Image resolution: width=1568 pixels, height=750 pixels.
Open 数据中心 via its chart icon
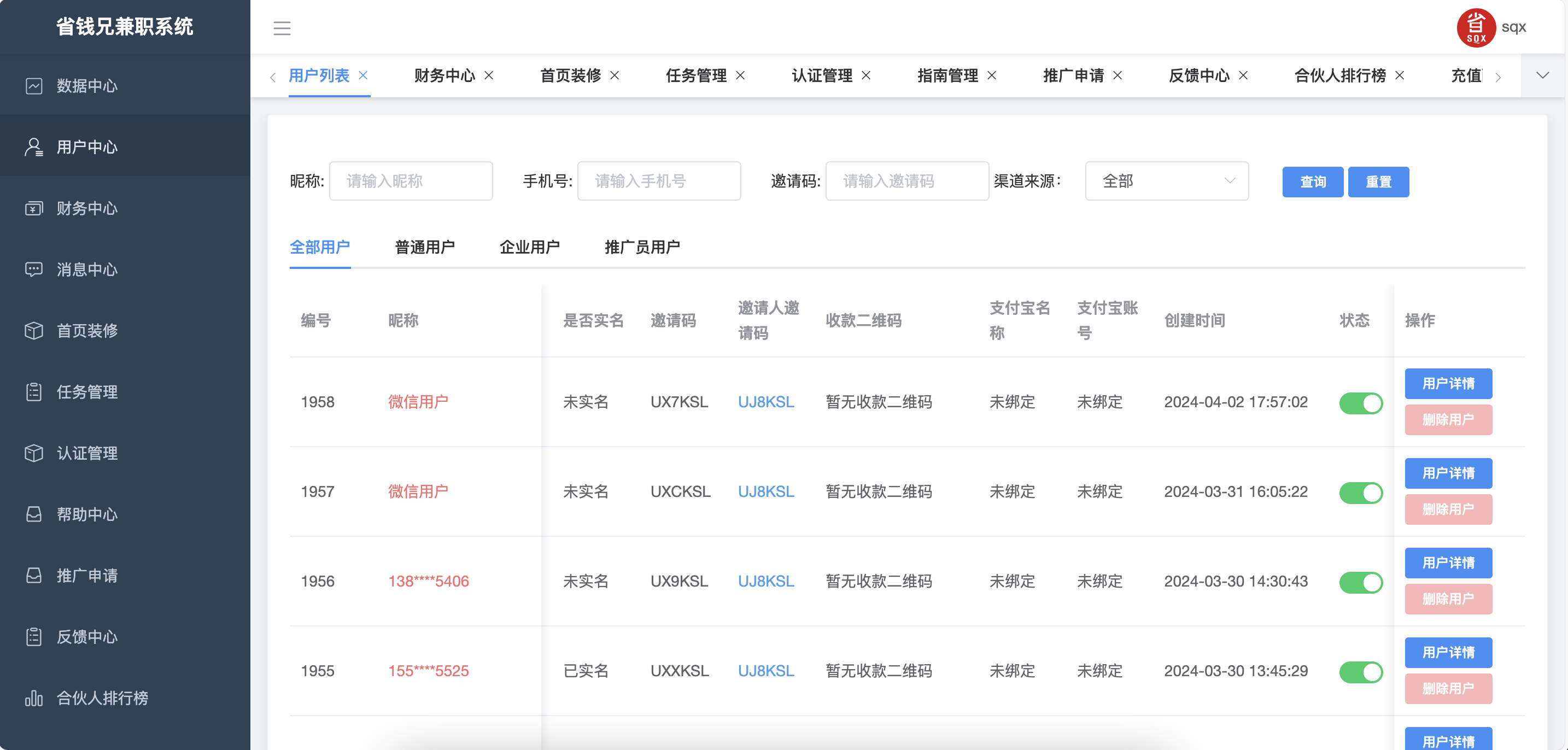tap(34, 86)
